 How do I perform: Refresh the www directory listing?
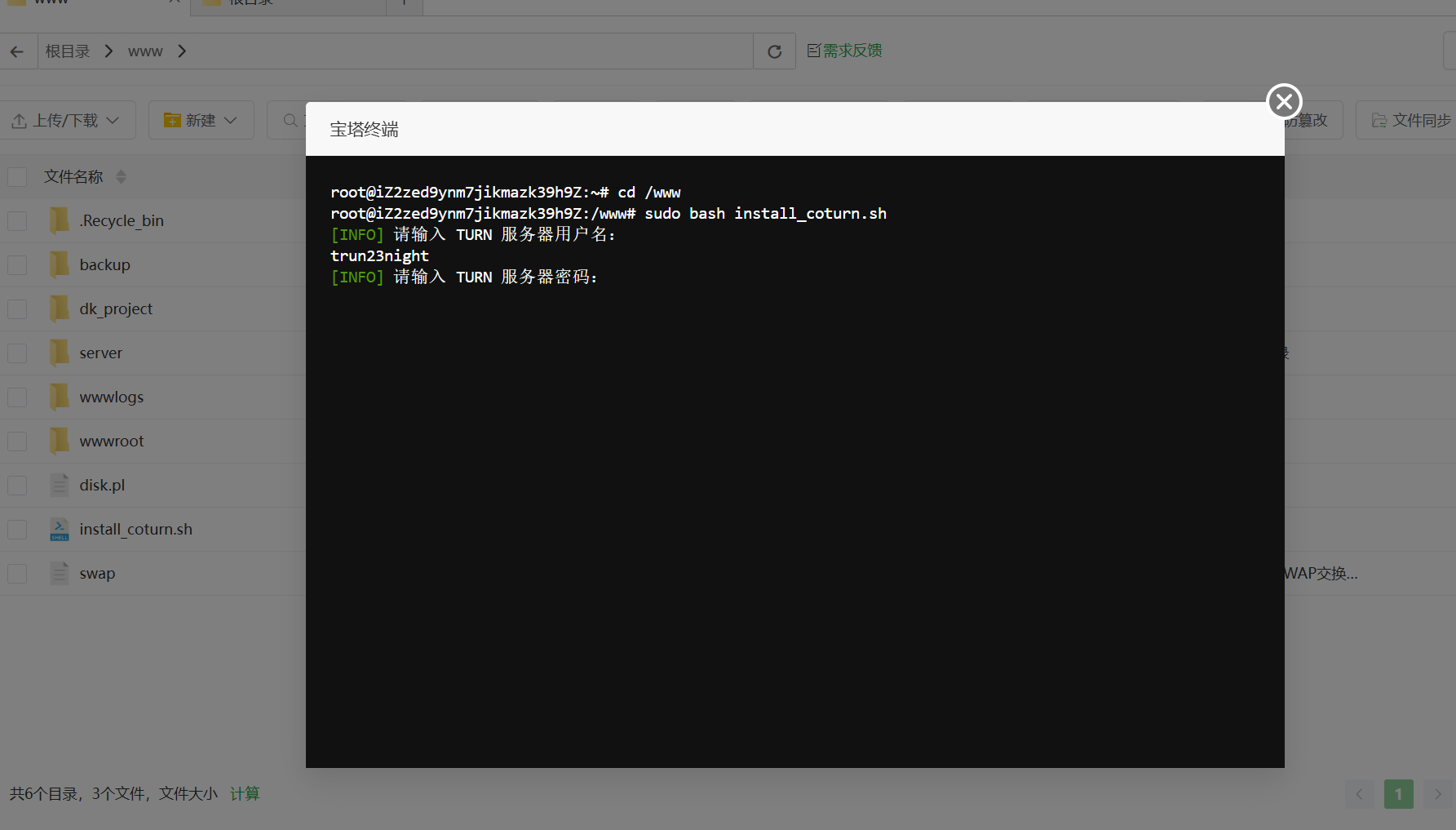(774, 51)
